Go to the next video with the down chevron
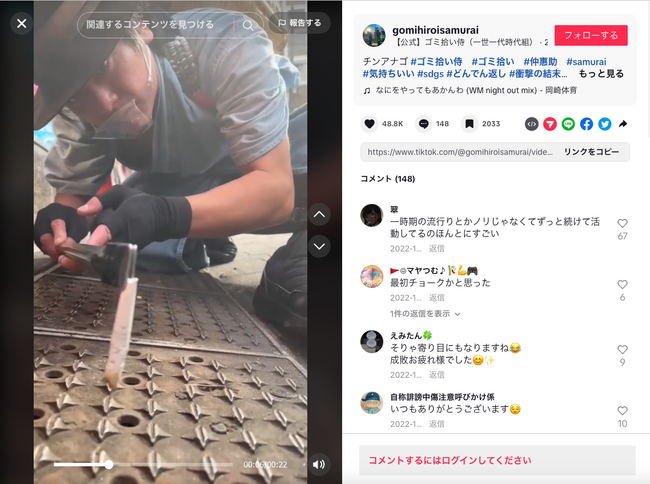Image resolution: width=650 pixels, height=484 pixels. [x=319, y=246]
